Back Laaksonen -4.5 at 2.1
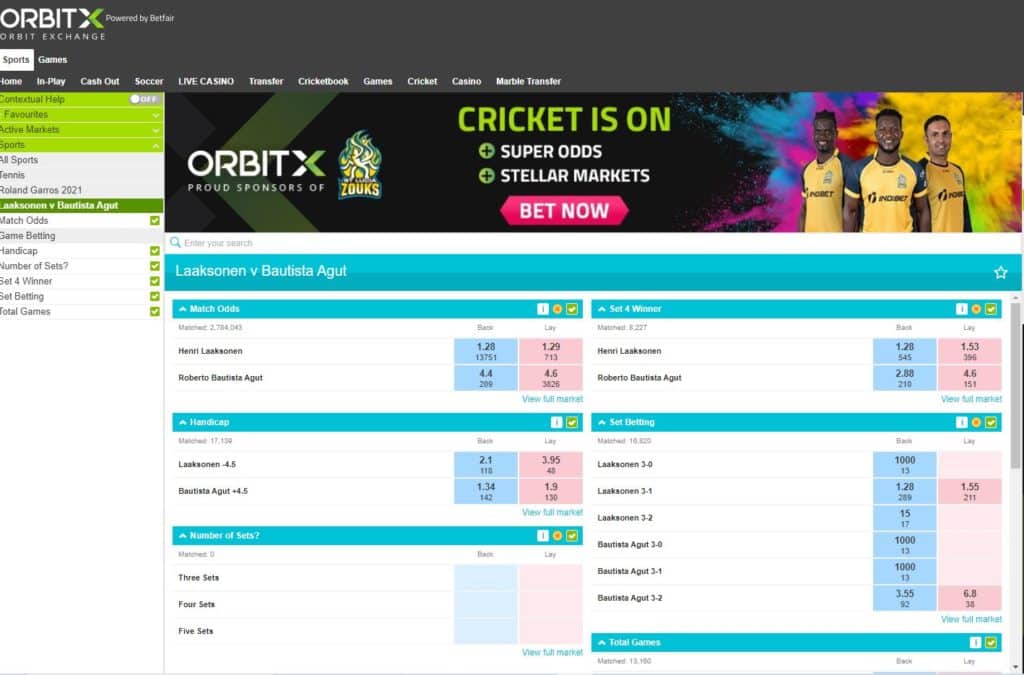The width and height of the screenshot is (1024, 675). coord(486,465)
